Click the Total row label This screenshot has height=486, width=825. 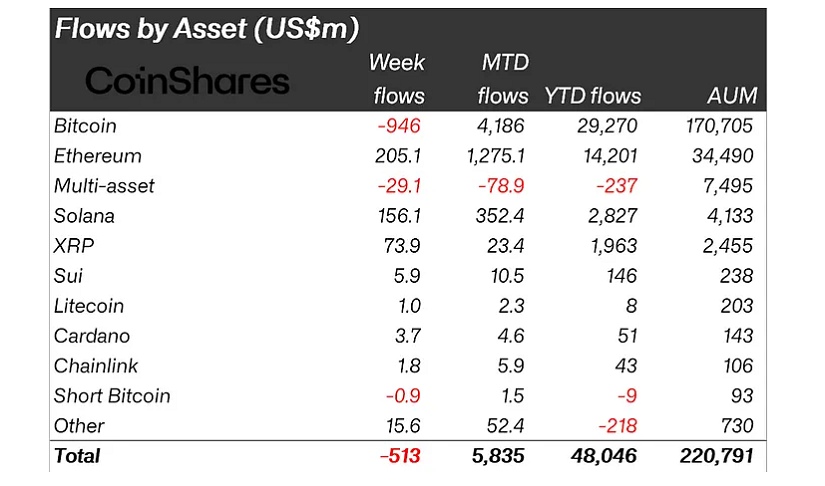click(77, 456)
